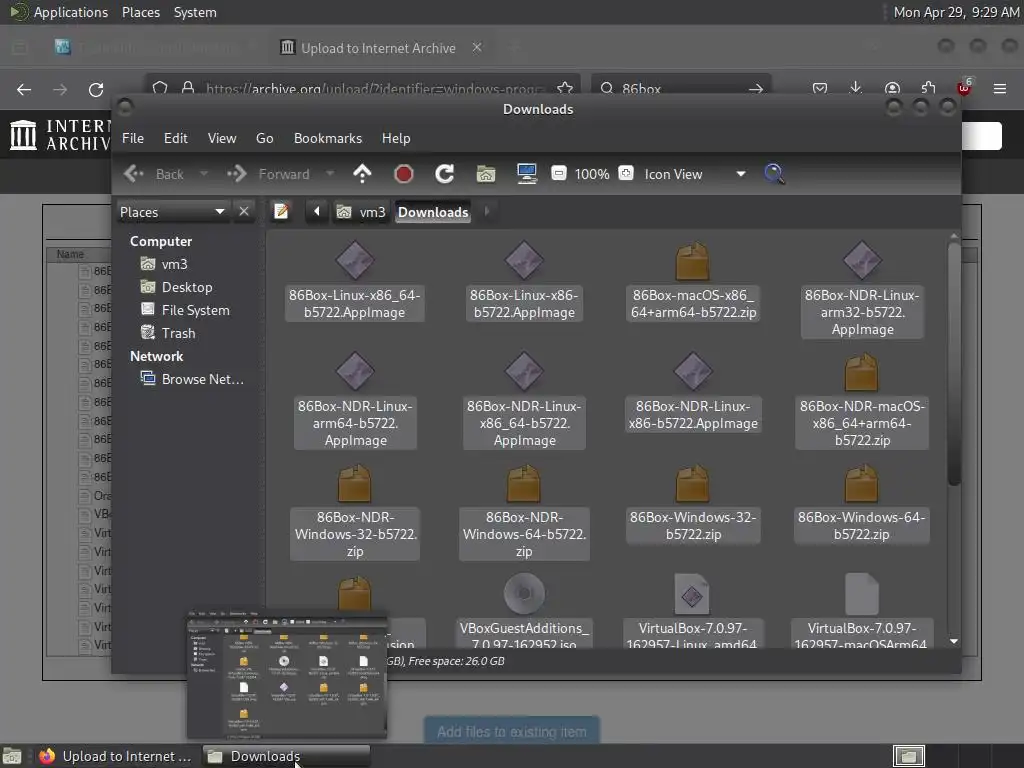Viewport: 1024px width, 768px height.
Task: Open the Home folder toolbar icon
Action: pyautogui.click(x=486, y=174)
